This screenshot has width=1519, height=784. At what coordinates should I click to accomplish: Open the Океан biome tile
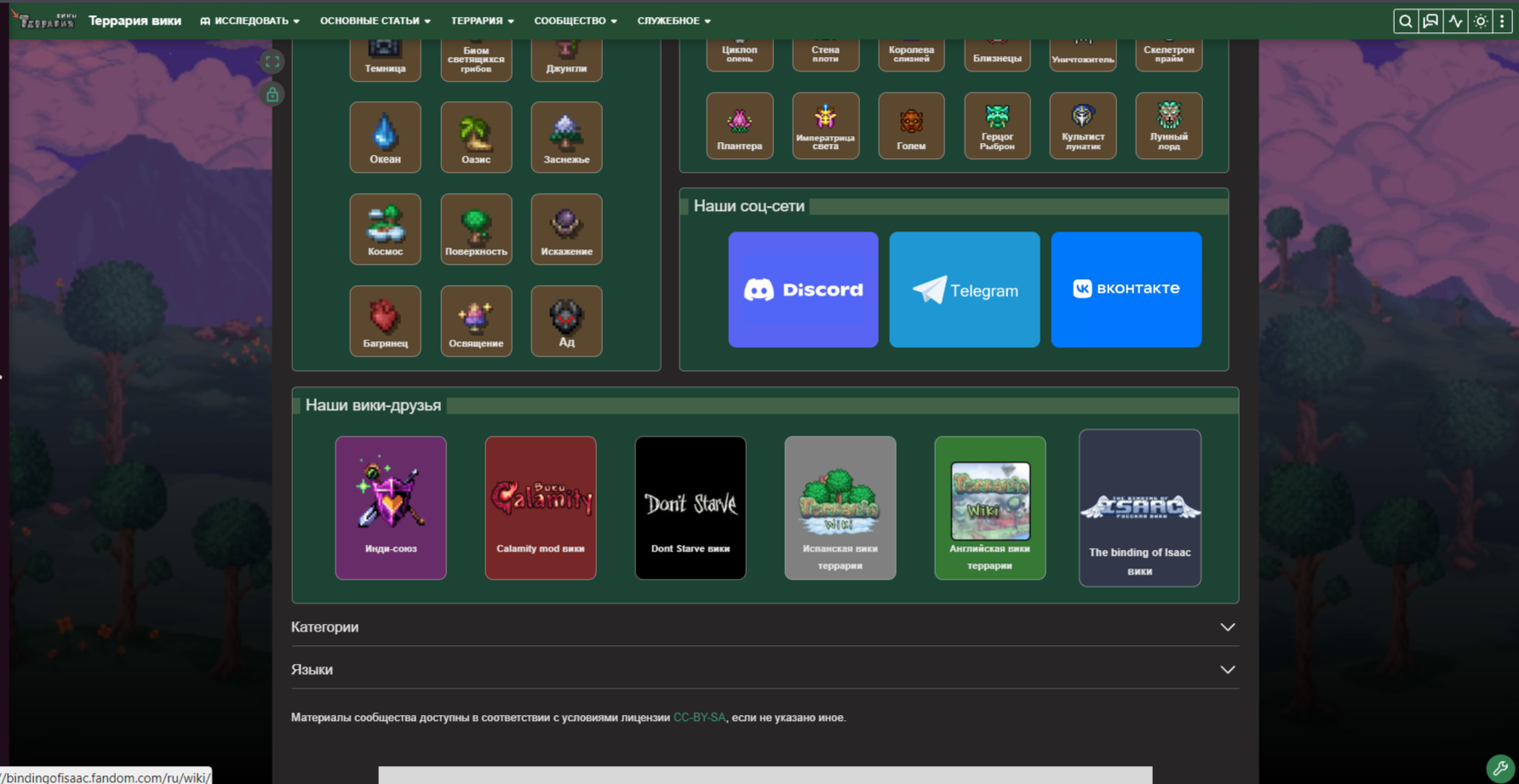[385, 137]
